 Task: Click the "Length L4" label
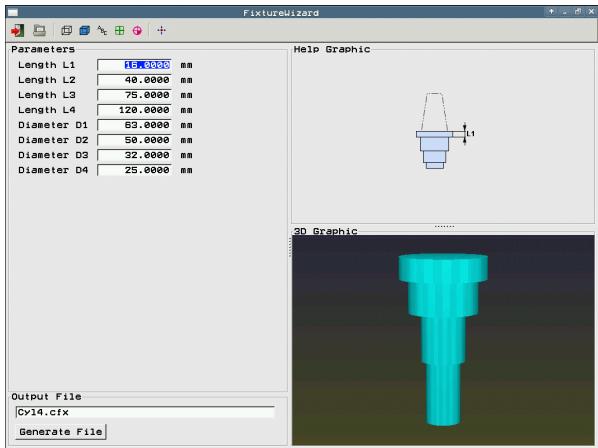tap(47, 110)
